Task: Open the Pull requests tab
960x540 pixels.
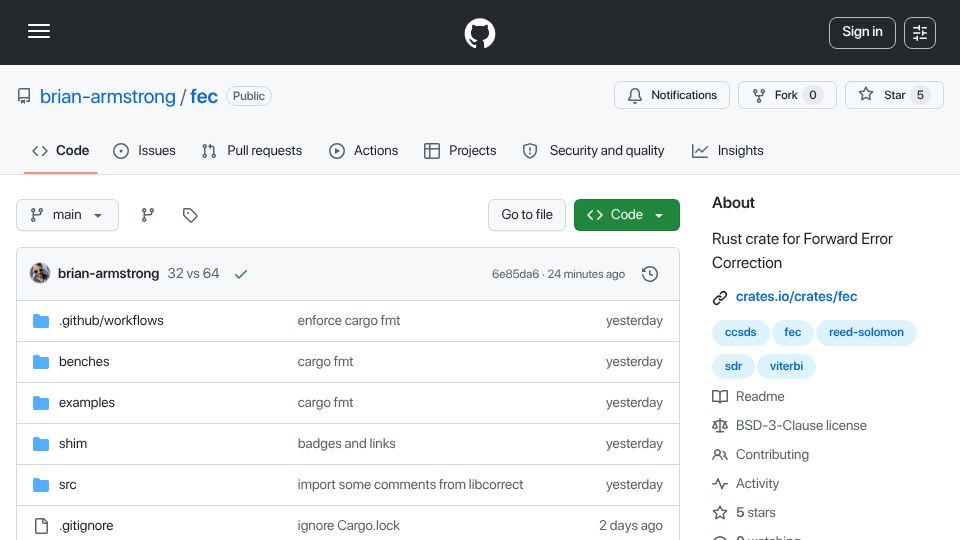Action: click(x=252, y=151)
